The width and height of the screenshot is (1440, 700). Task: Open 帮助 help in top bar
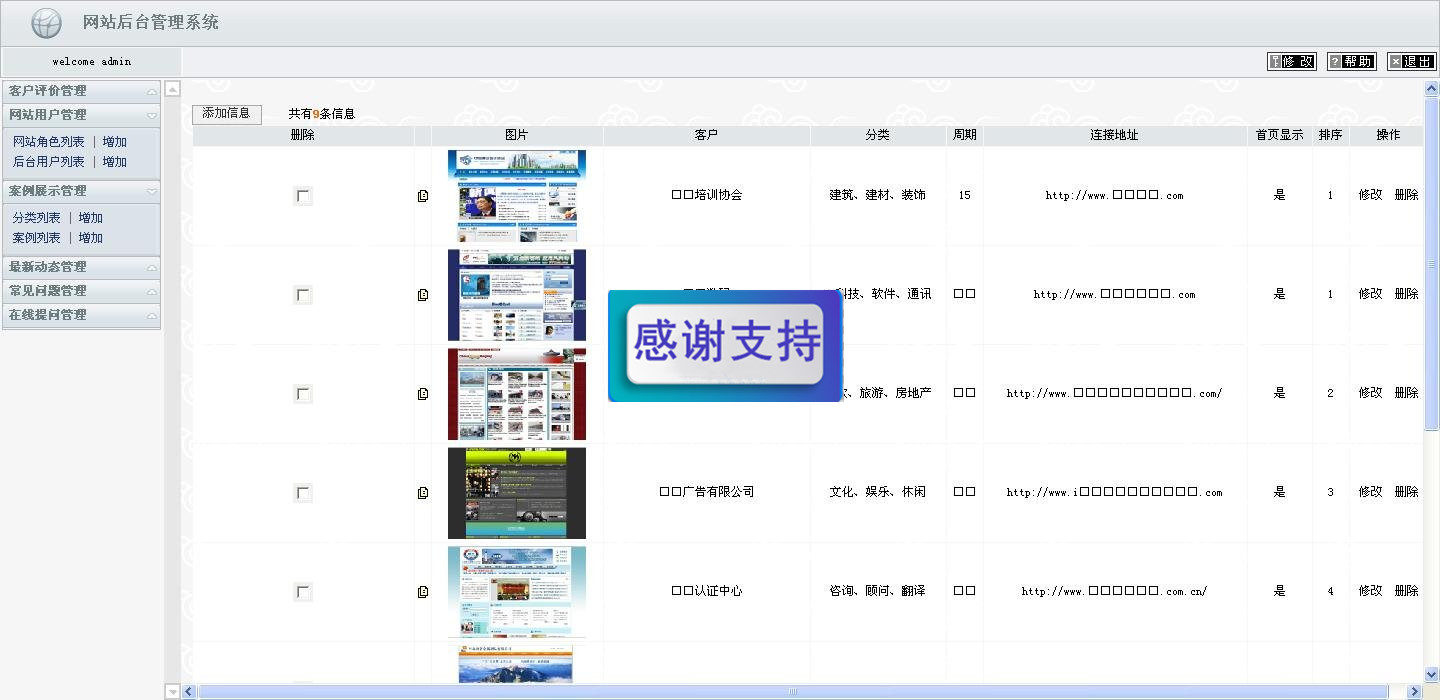pos(1352,62)
